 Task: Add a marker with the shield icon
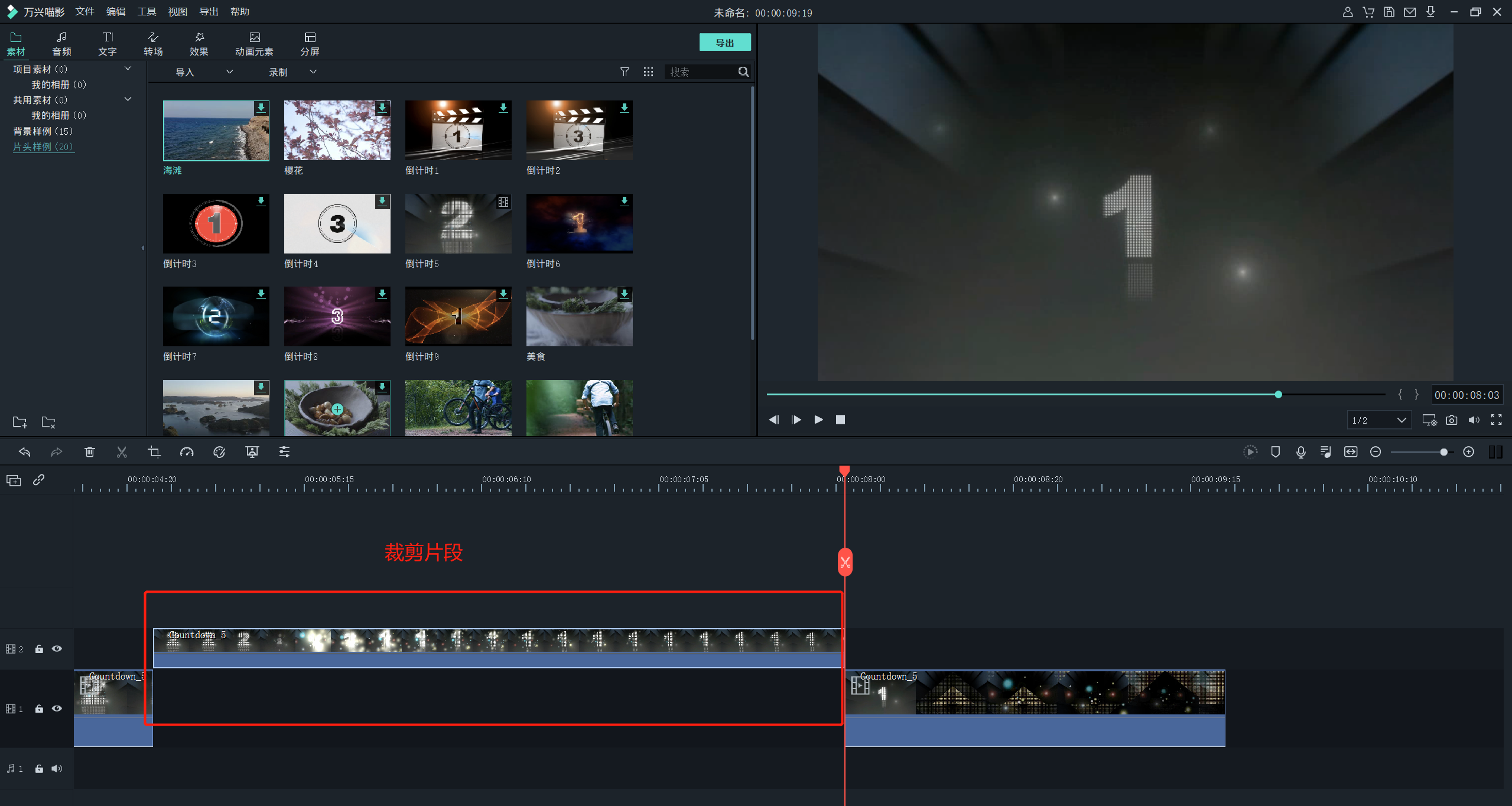tap(1275, 452)
